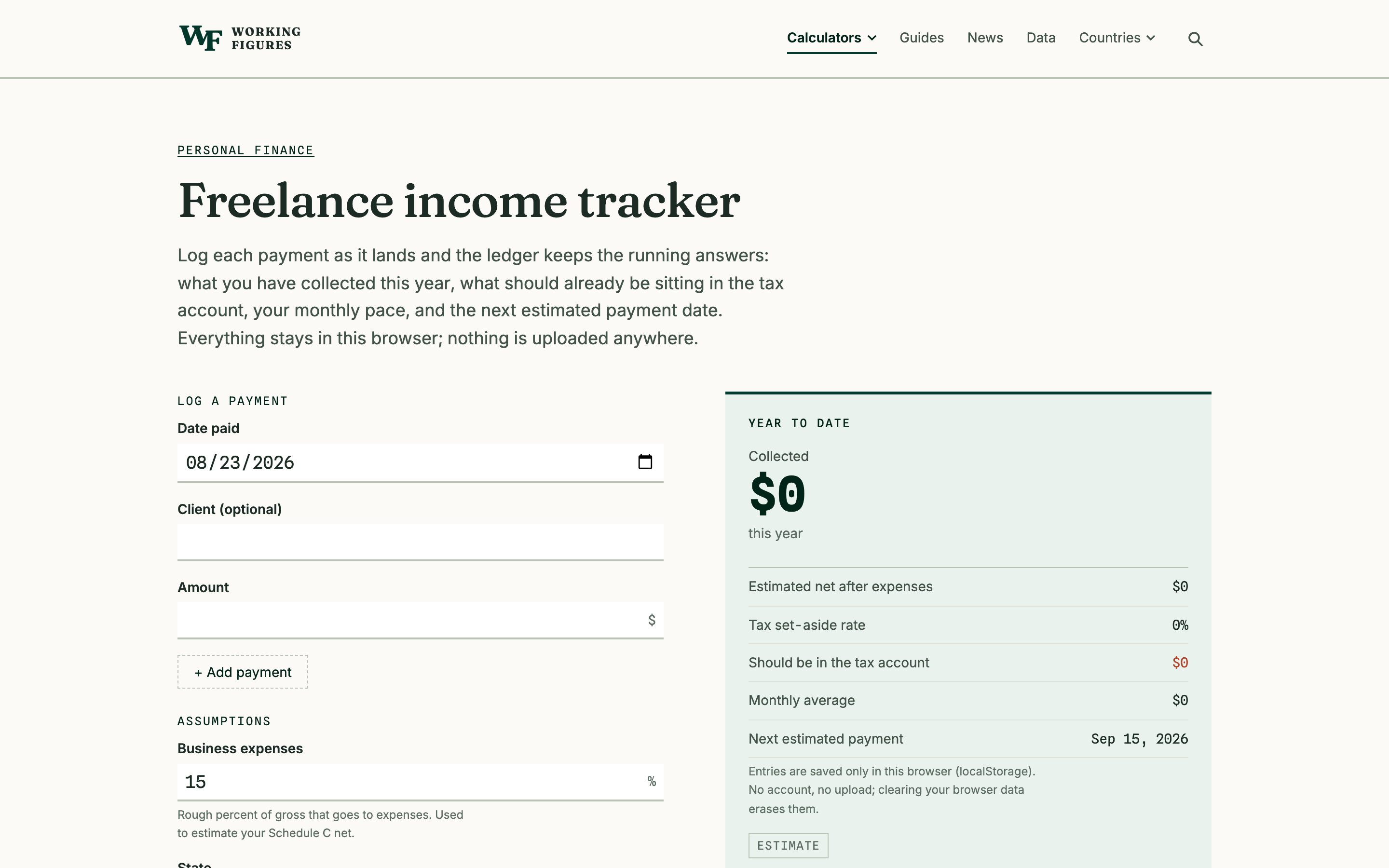Click the Sep 15, 2026 payment date
This screenshot has width=1389, height=868.
[1139, 739]
